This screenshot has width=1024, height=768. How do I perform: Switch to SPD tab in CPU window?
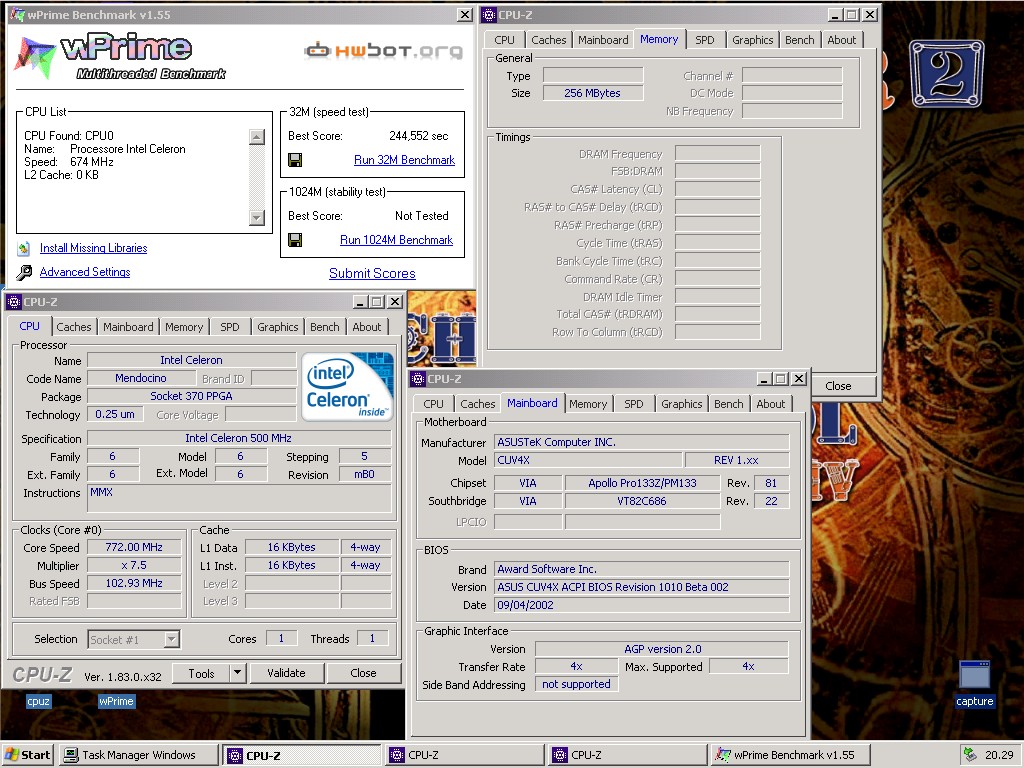point(230,327)
